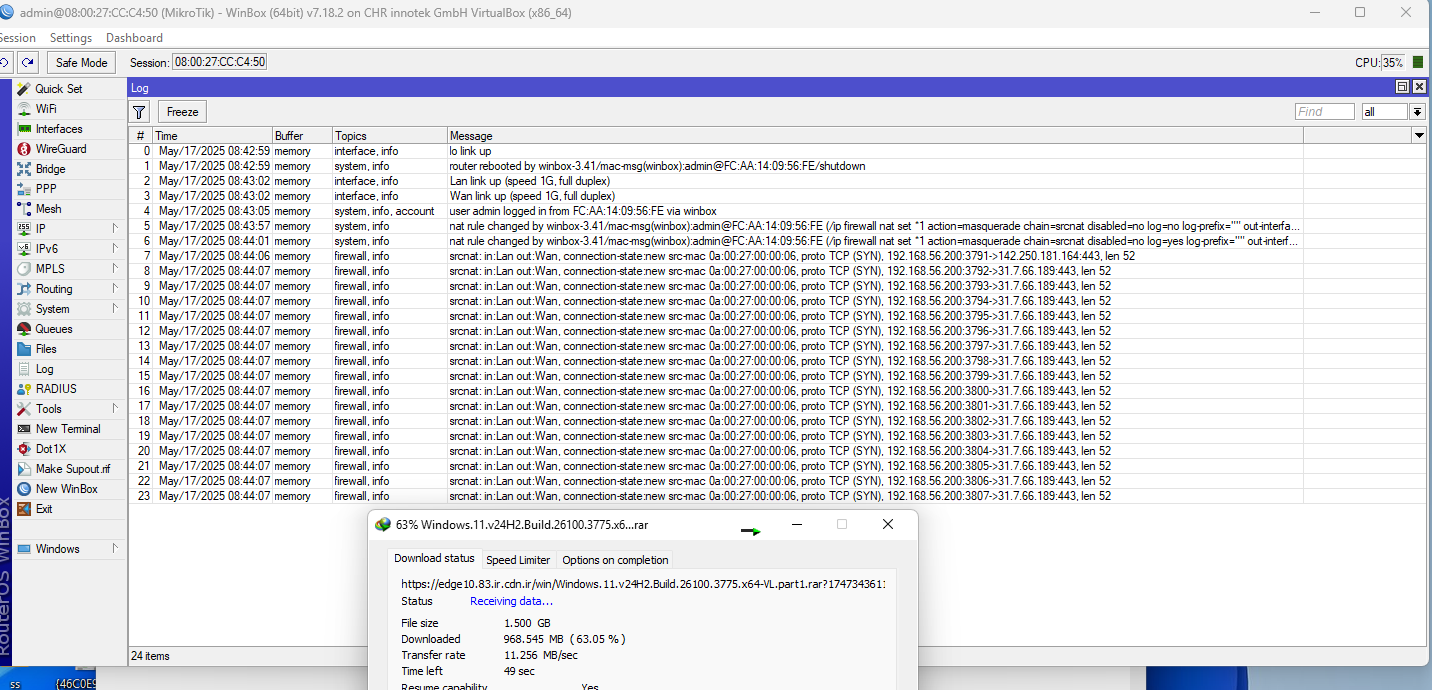This screenshot has width=1432, height=690.
Task: Click the # column header
Action: (141, 136)
